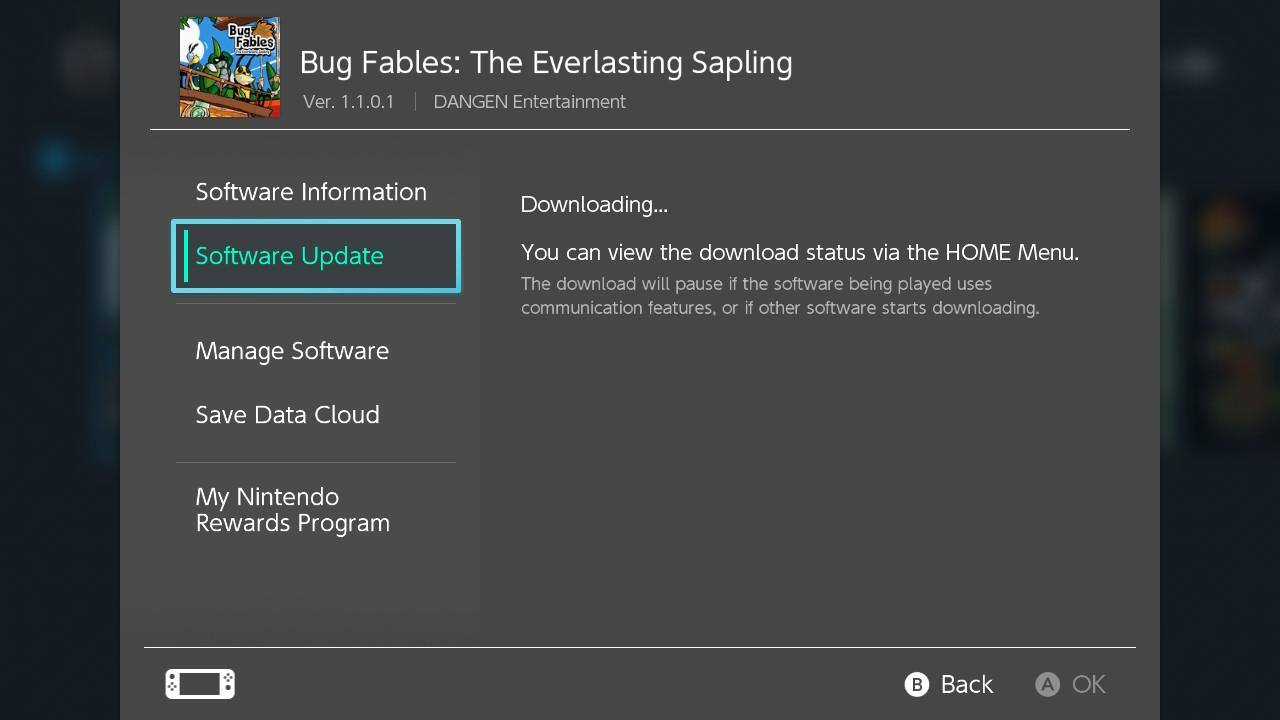Screen dimensions: 1280x720
Task: Click the Downloading... status text
Action: [x=594, y=205]
